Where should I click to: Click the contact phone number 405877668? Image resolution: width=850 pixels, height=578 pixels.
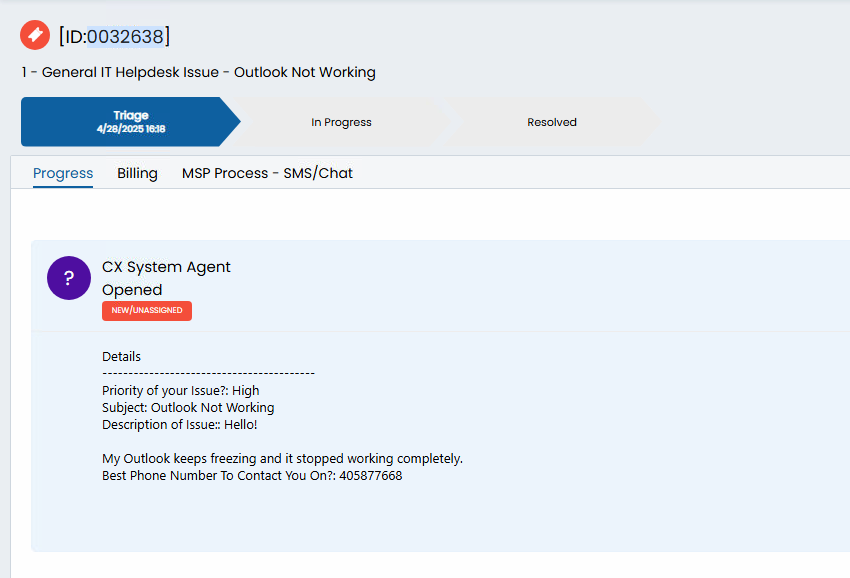371,476
